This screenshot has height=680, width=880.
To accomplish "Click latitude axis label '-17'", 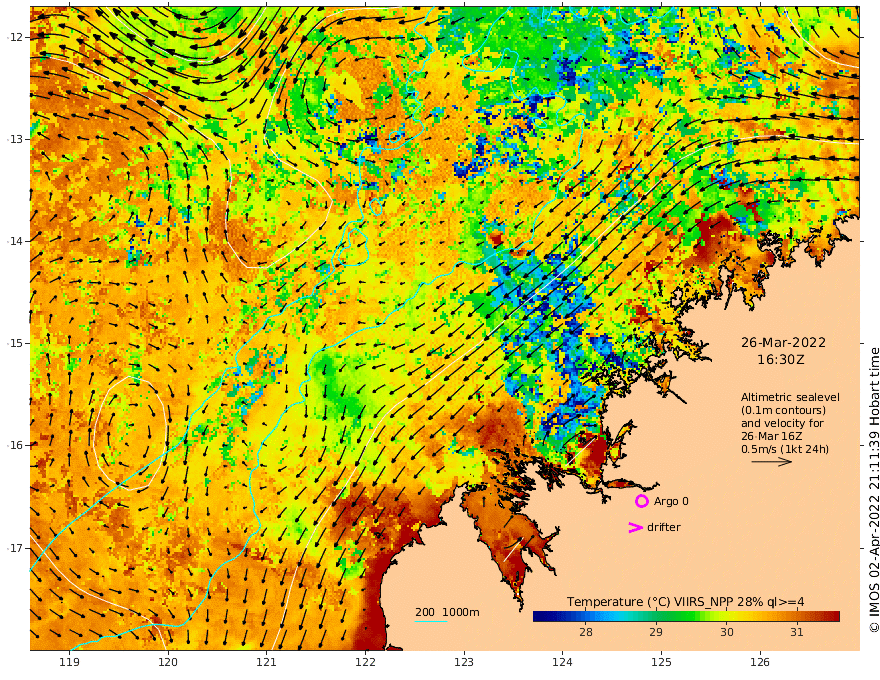I will click(14, 548).
